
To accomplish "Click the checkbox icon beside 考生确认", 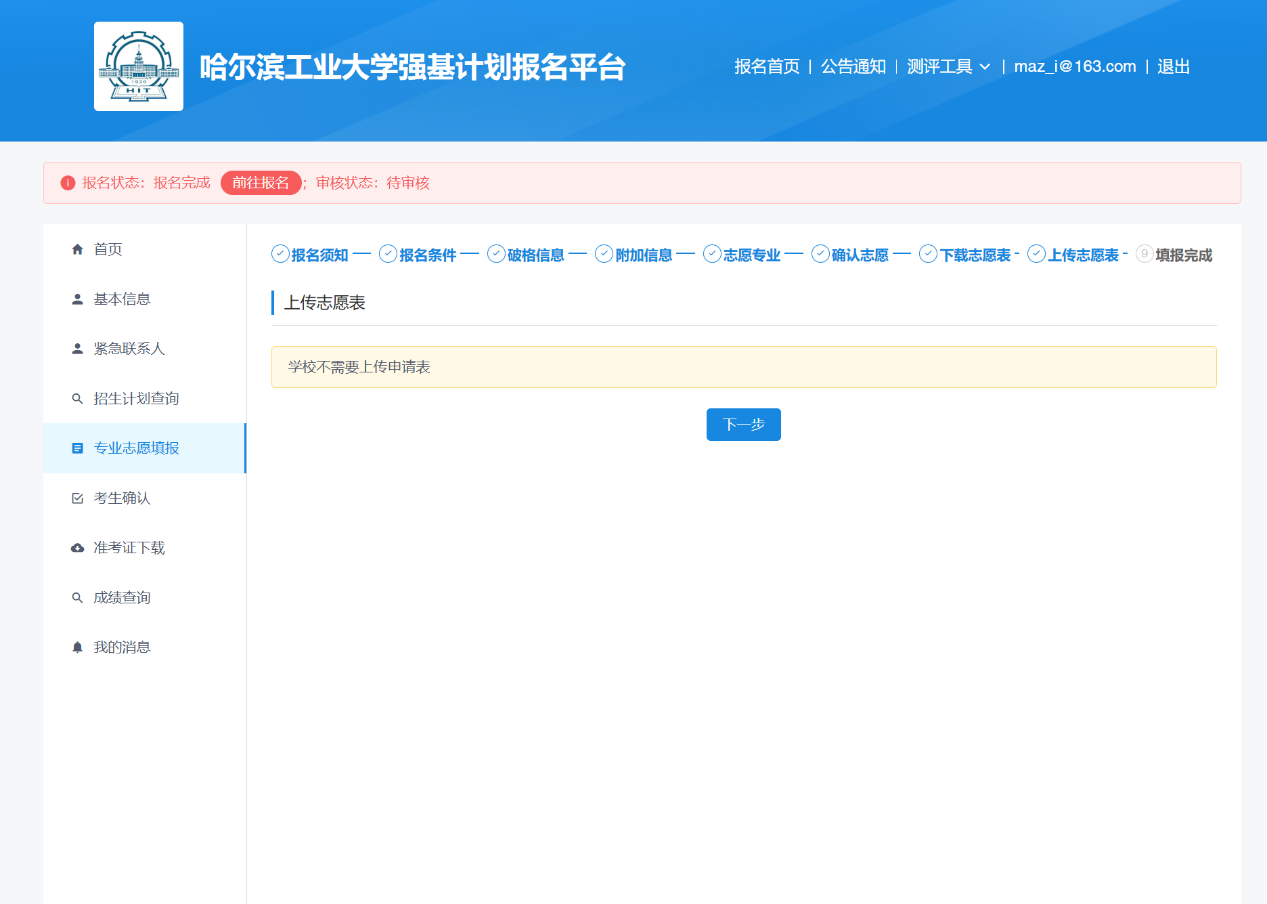I will point(77,498).
